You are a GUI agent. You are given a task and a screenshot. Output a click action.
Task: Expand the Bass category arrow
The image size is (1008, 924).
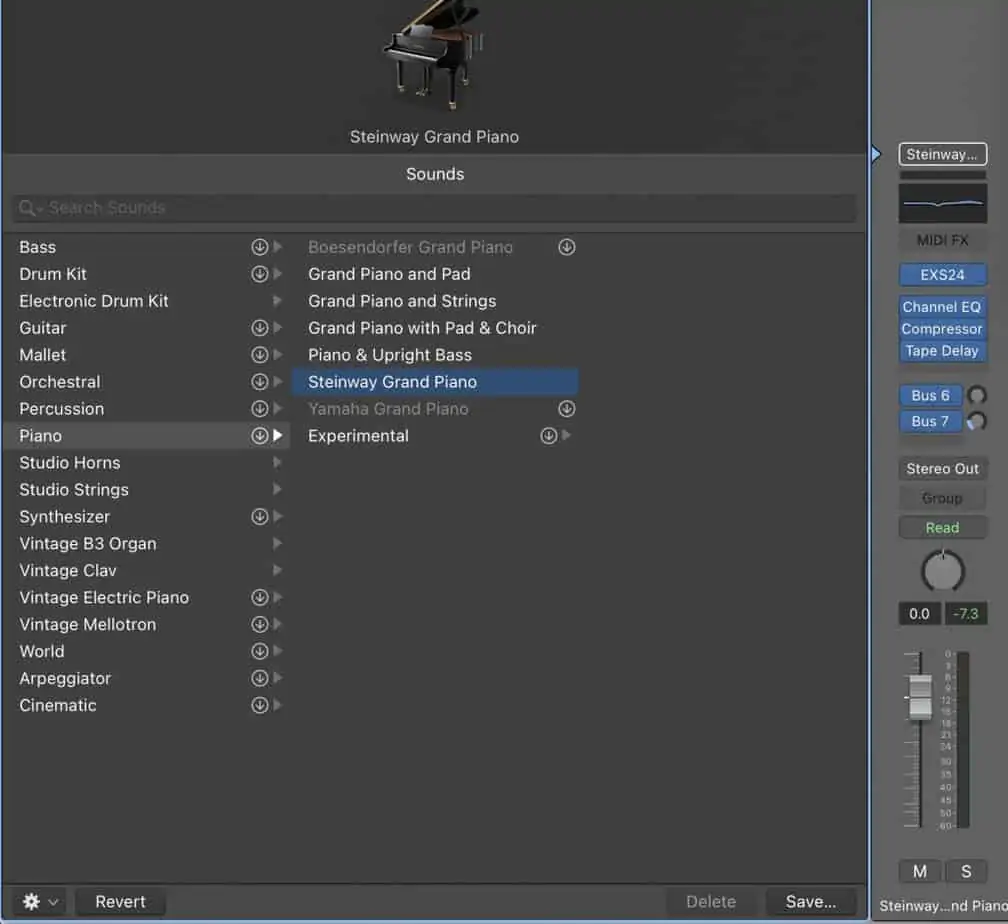coord(277,247)
